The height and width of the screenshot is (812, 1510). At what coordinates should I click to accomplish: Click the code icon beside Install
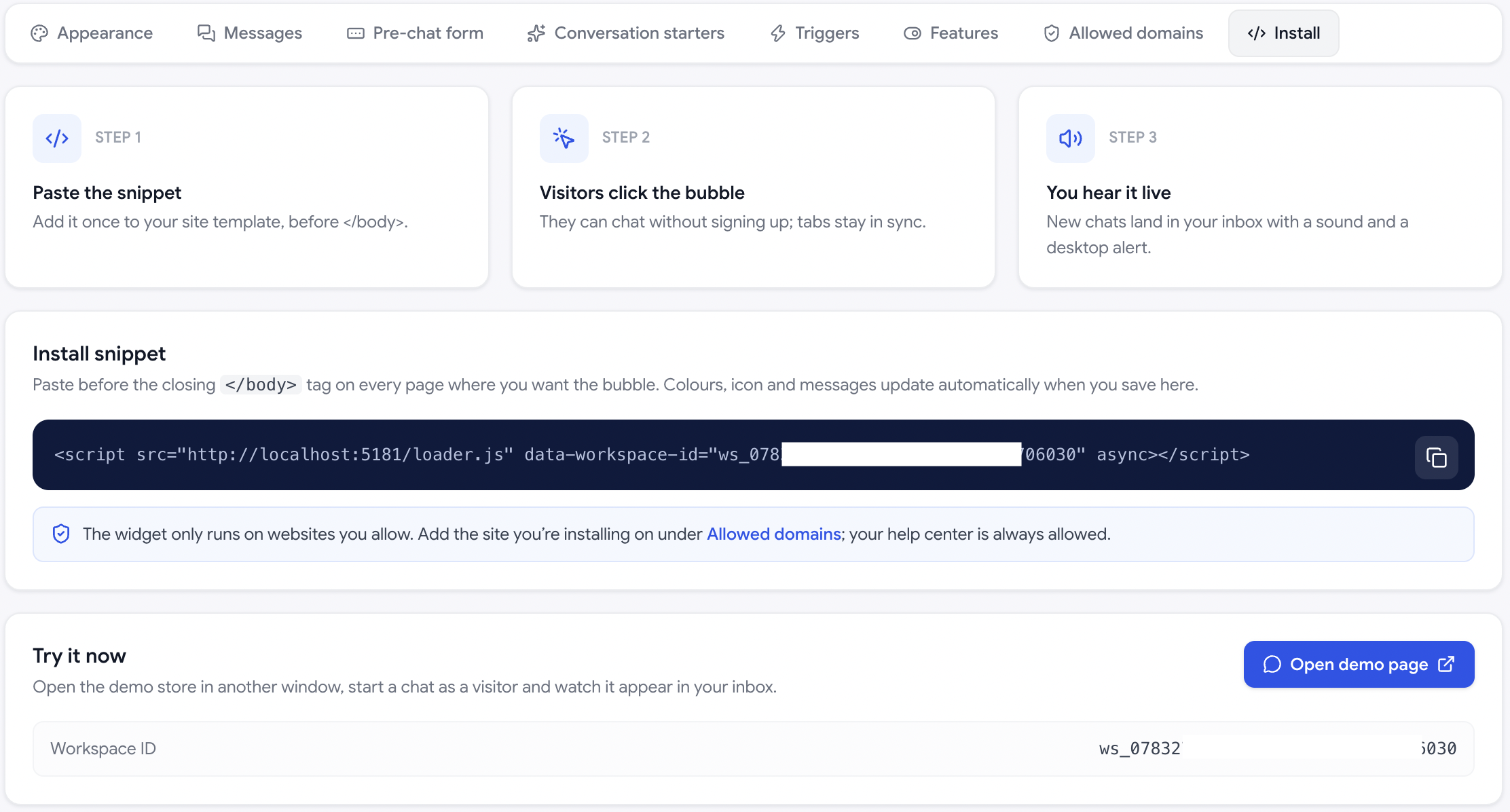tap(1257, 33)
